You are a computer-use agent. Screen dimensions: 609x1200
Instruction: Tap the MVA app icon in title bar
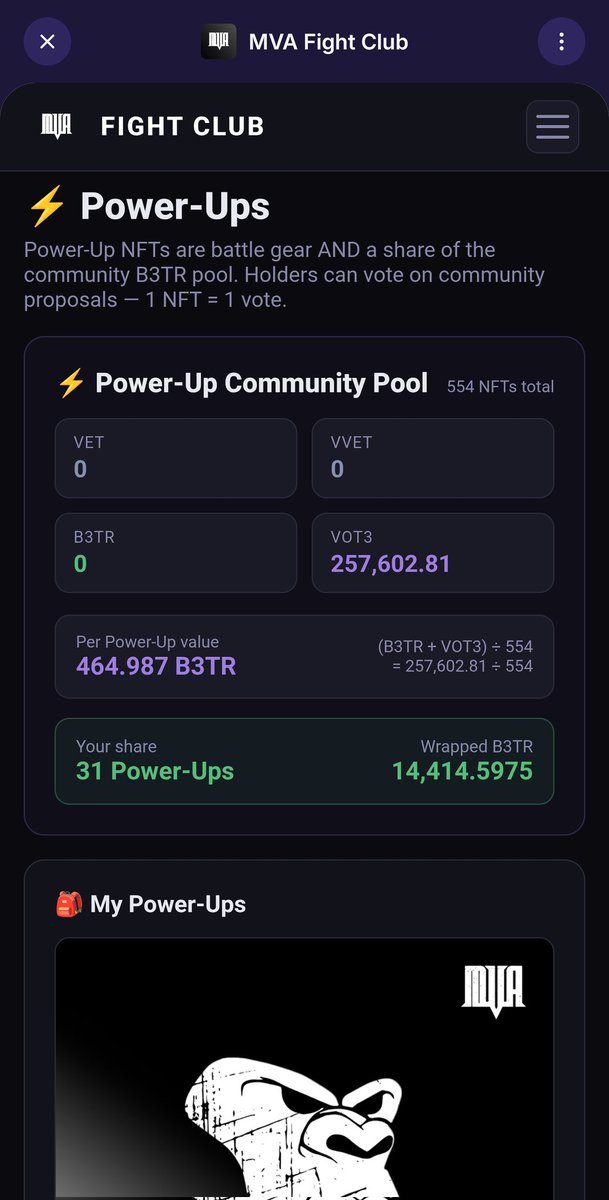point(218,42)
